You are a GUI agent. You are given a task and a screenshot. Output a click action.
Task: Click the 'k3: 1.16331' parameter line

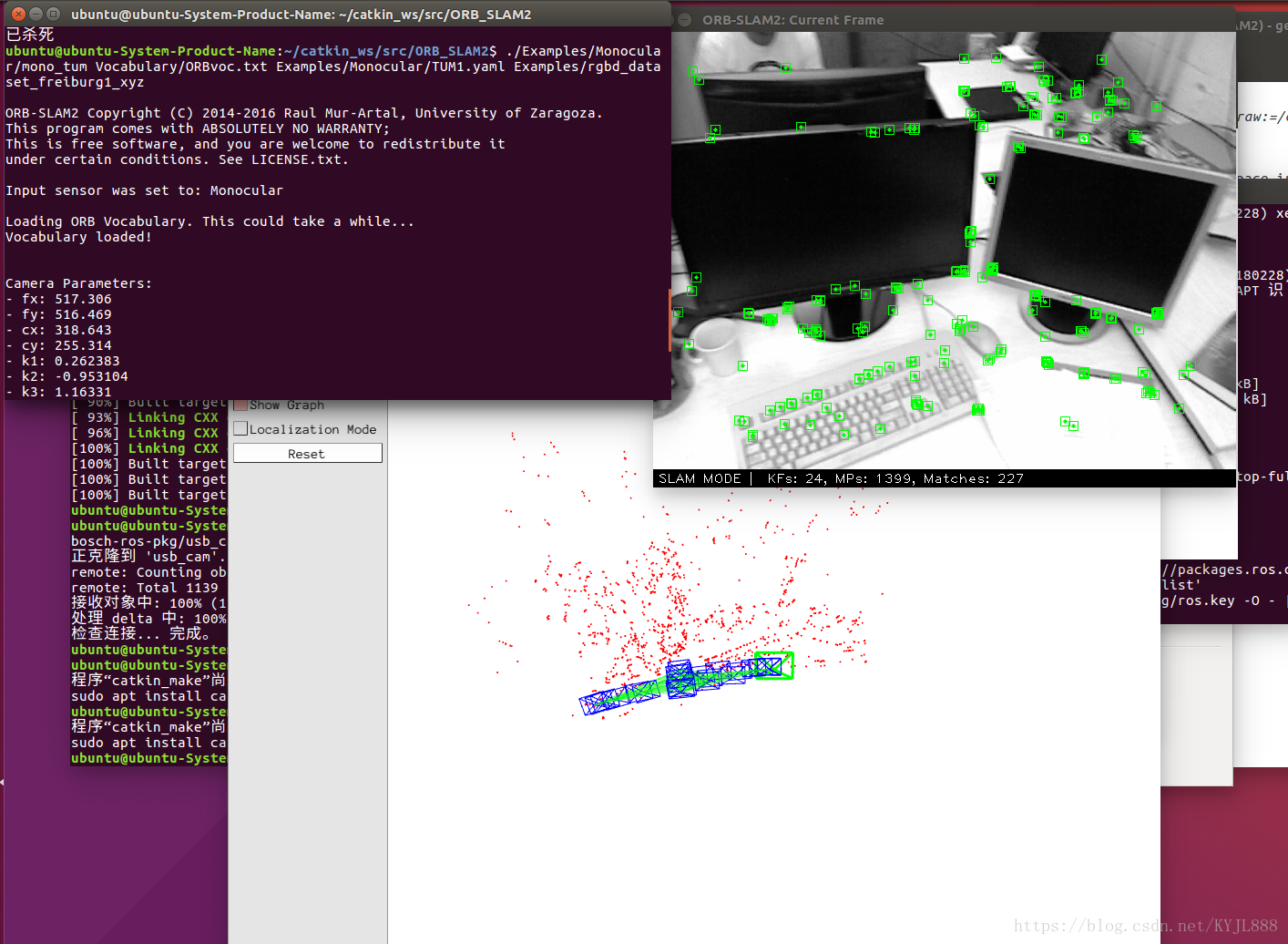[58, 392]
